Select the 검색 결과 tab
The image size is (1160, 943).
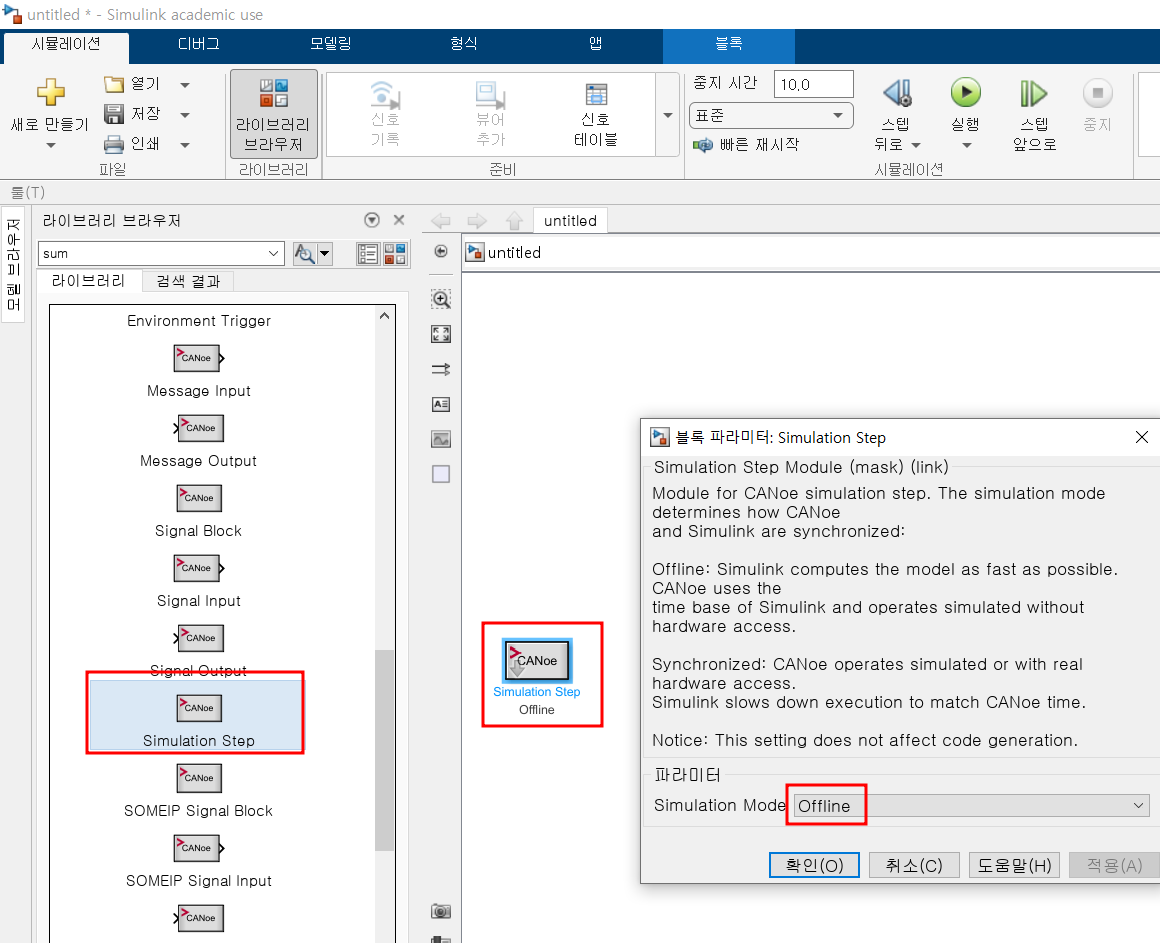(188, 282)
